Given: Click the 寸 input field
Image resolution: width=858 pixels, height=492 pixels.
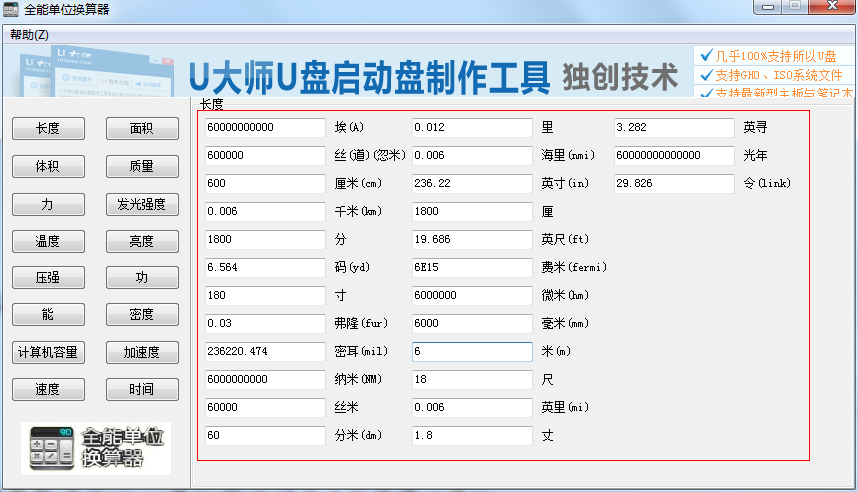Looking at the screenshot, I should click(265, 296).
